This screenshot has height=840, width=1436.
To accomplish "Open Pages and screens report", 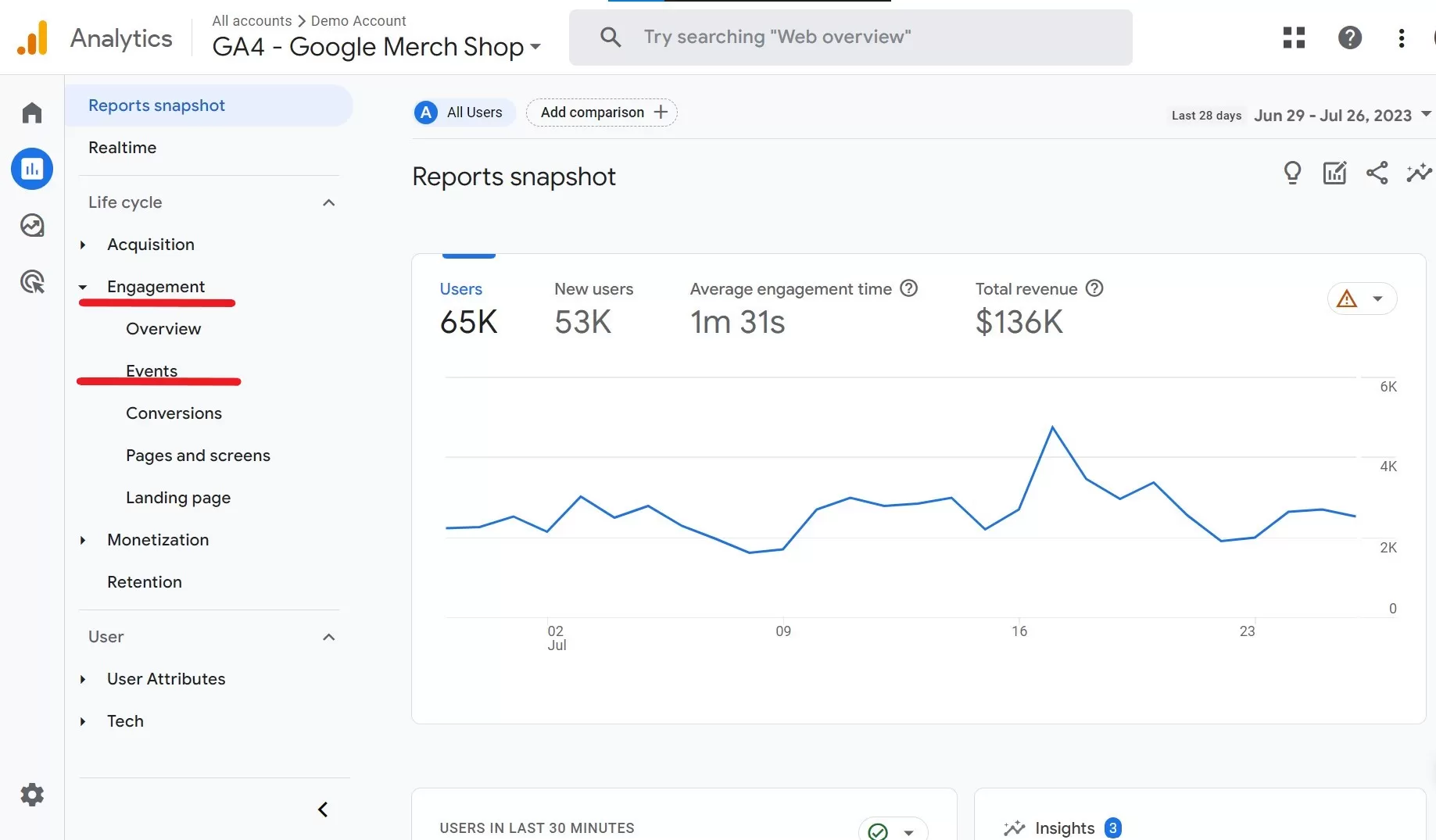I will (198, 456).
